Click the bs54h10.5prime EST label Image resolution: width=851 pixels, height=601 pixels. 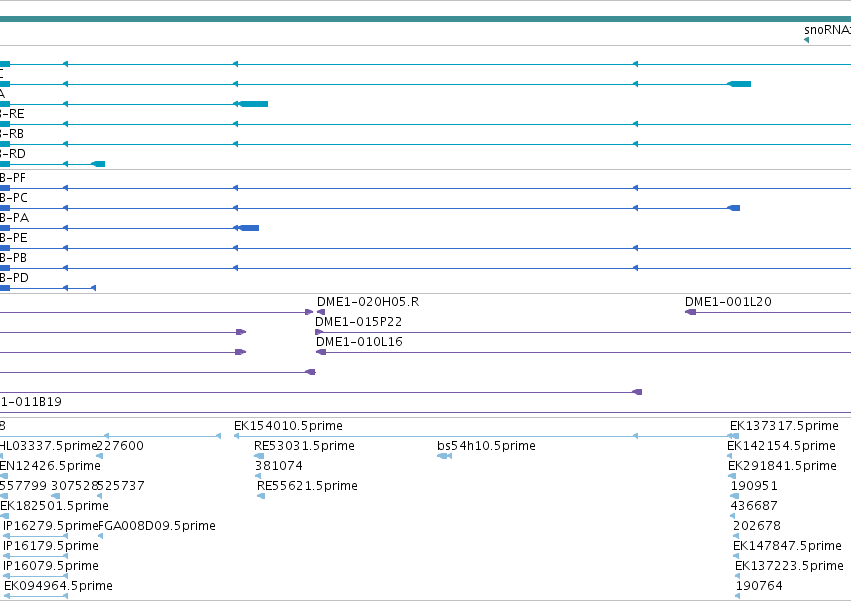(486, 446)
